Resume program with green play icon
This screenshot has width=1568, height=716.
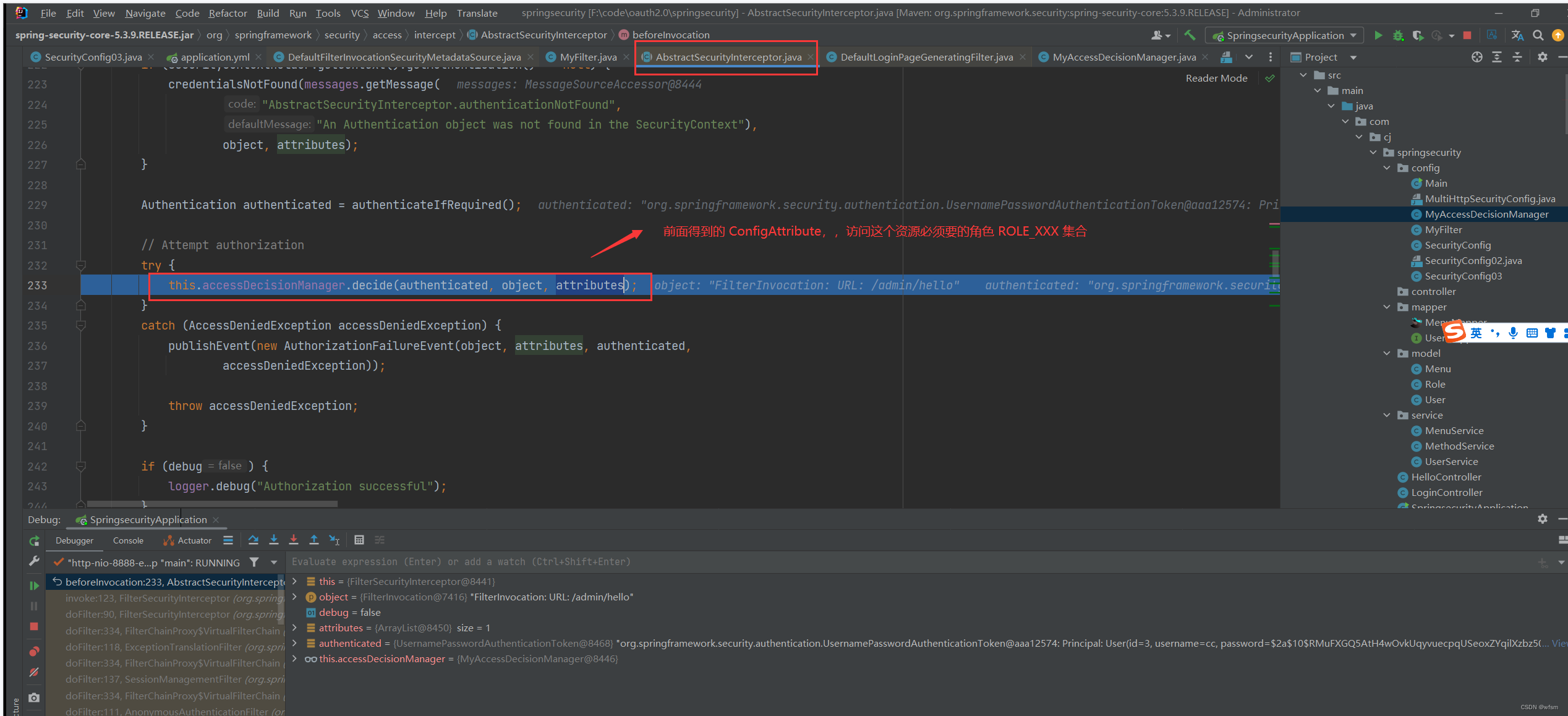click(x=34, y=585)
